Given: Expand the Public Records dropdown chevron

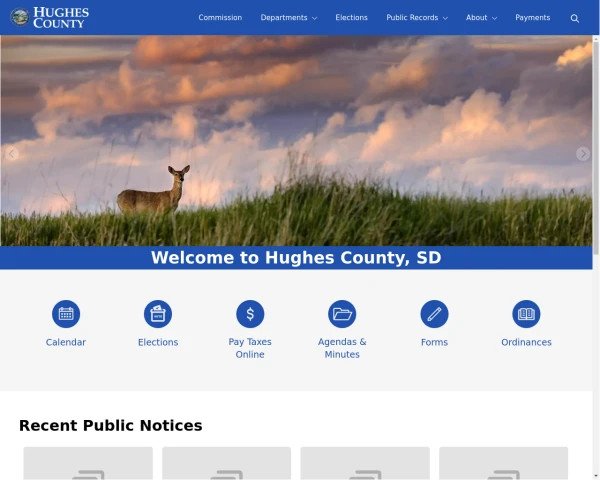Looking at the screenshot, I should coord(445,18).
